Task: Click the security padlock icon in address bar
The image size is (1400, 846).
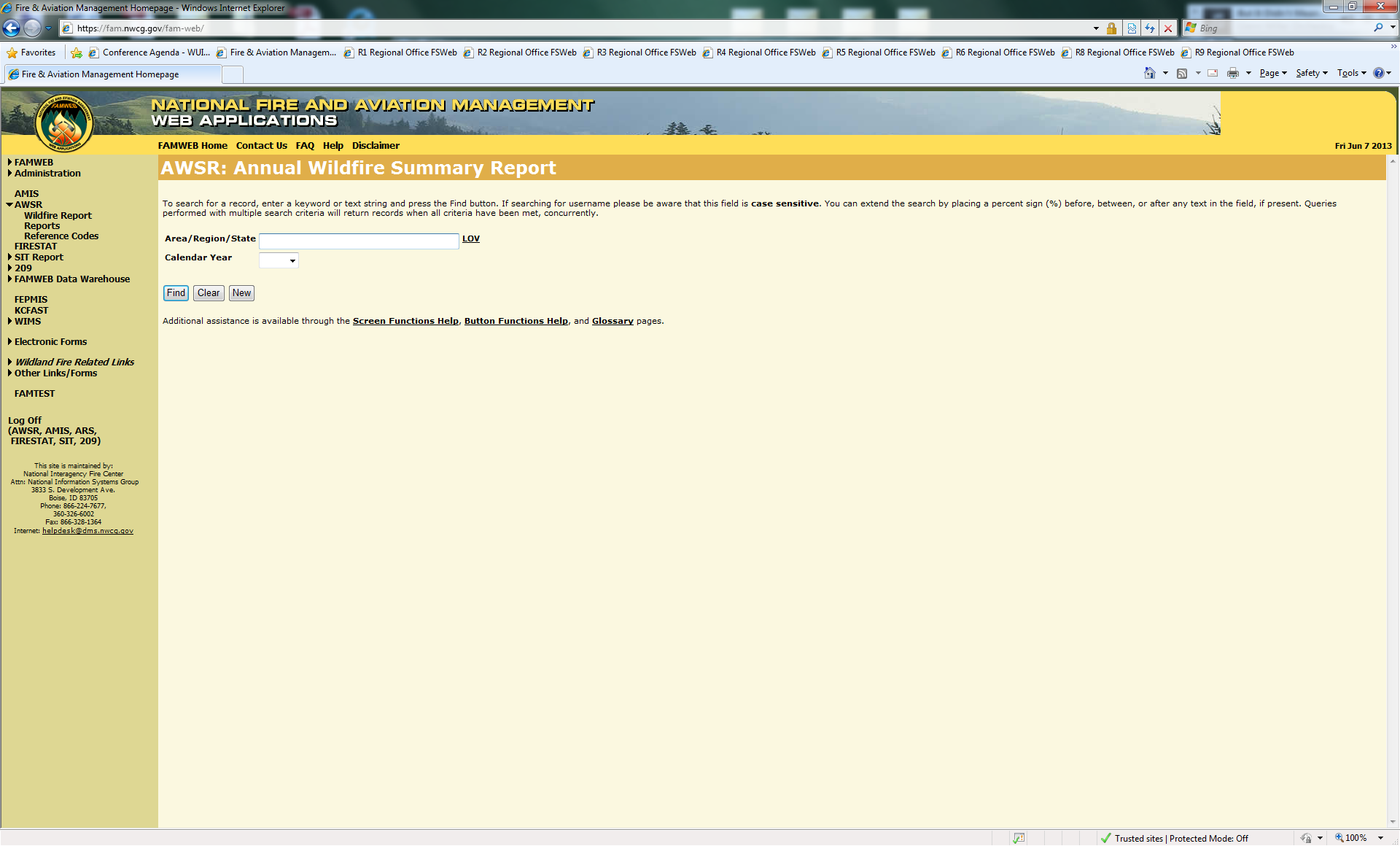Action: pyautogui.click(x=1111, y=28)
